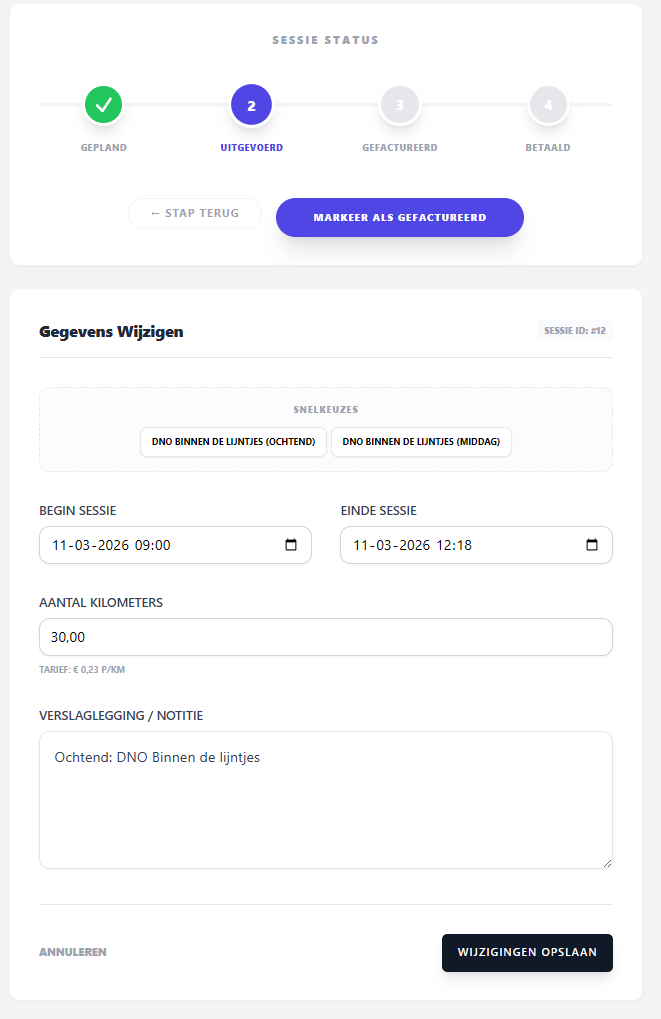Click into Verslaglegging / Notitie textarea
This screenshot has height=1019, width=661.
click(x=325, y=800)
